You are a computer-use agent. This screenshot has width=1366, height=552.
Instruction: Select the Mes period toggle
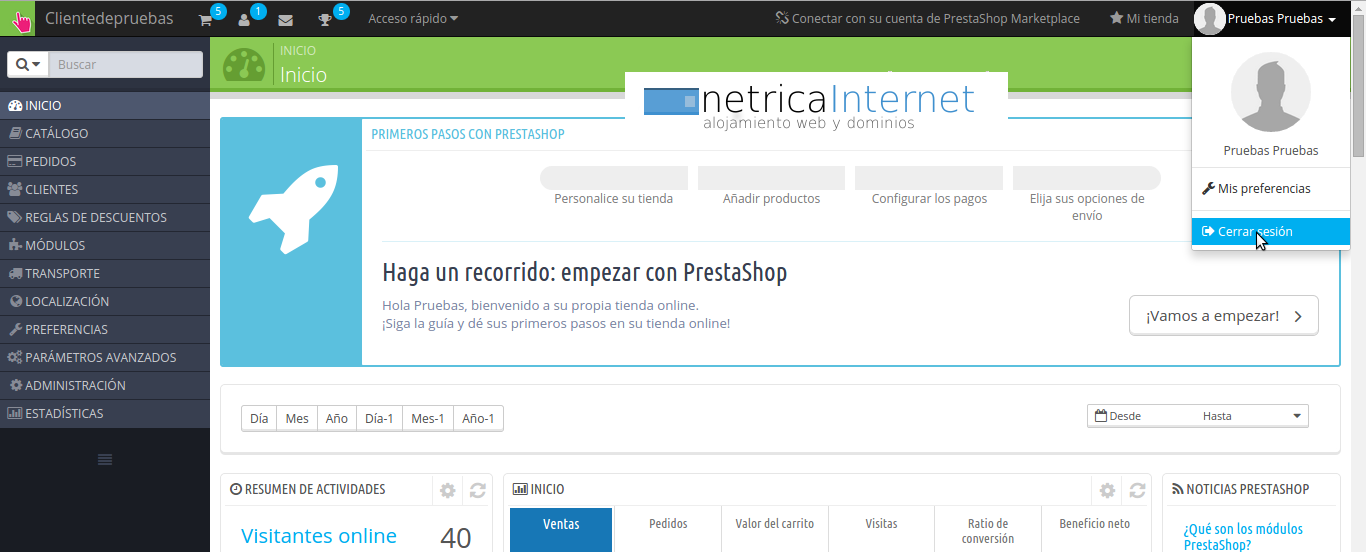[x=297, y=419]
